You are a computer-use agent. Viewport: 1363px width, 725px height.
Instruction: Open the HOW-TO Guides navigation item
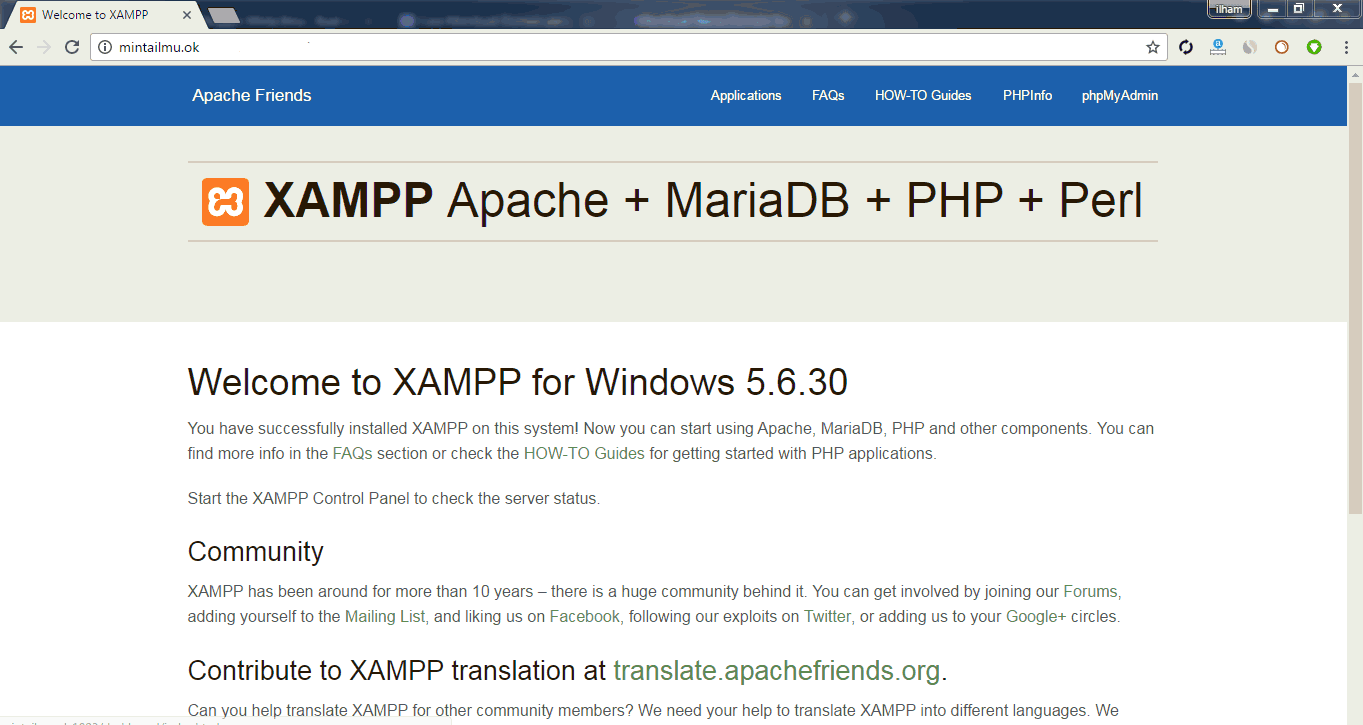coord(923,96)
